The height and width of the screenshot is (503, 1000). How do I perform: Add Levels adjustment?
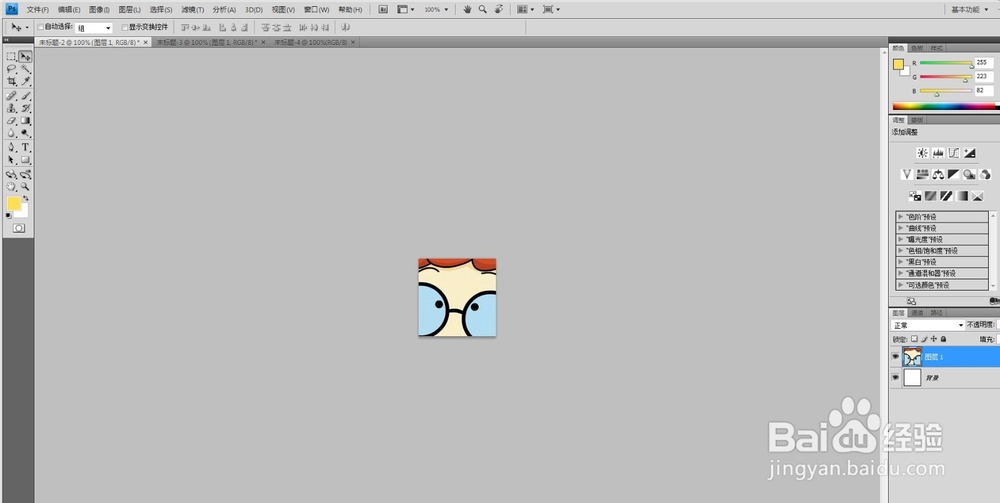938,153
